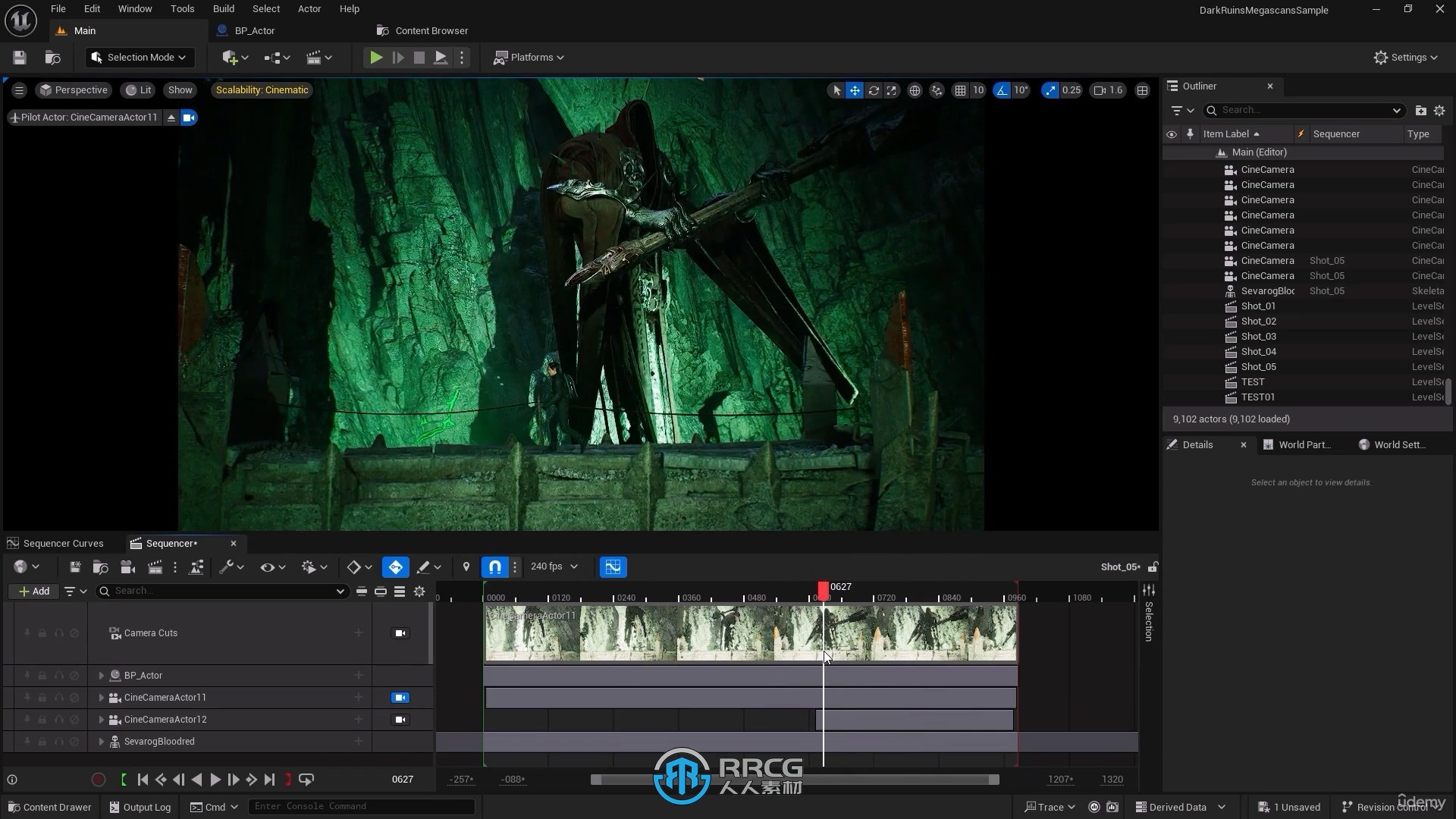The image size is (1456, 819).
Task: Save the current level with the disk icon
Action: 20,58
